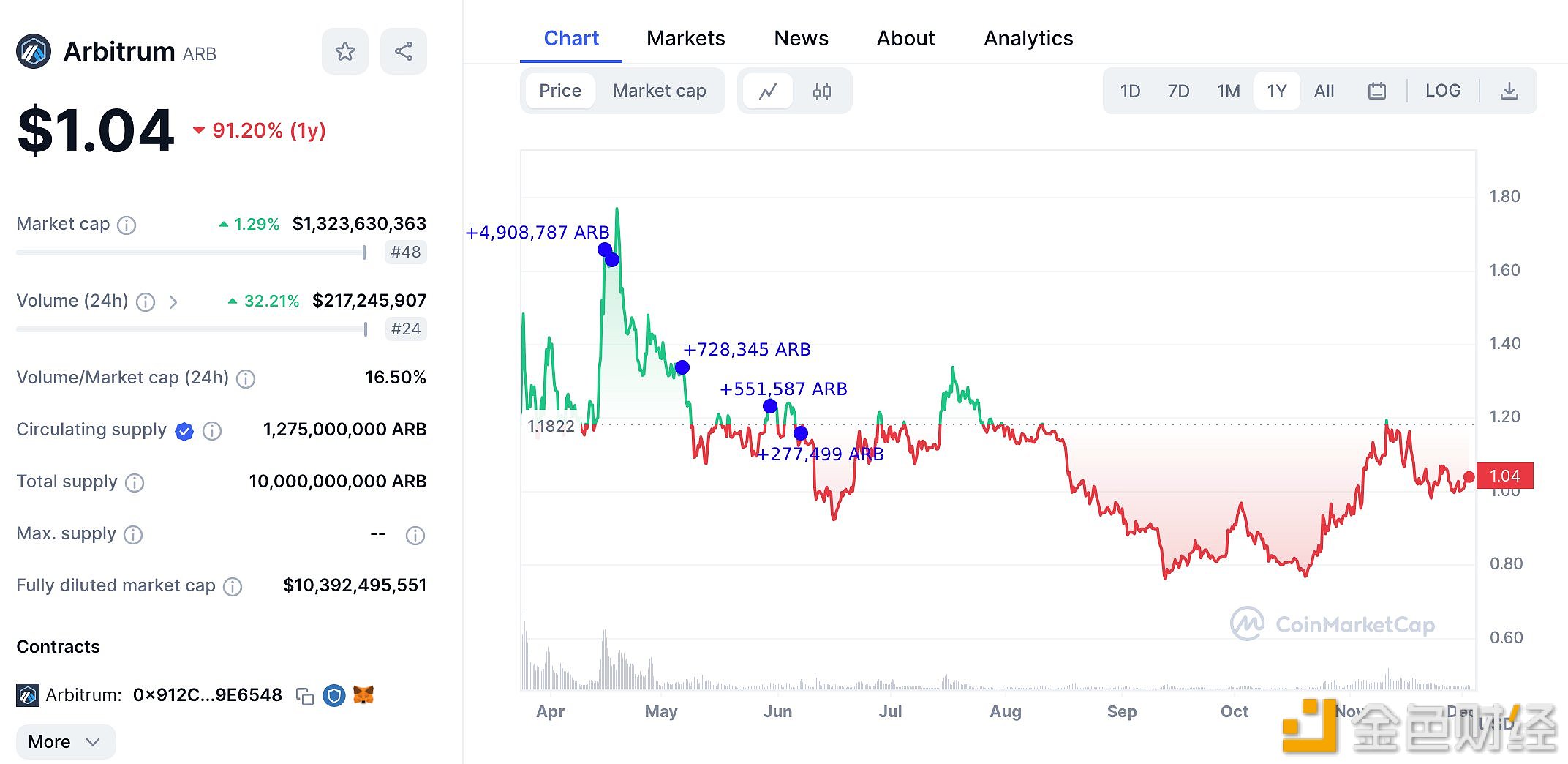This screenshot has height=764, width=1568.
Task: Click fully diluted value $10,392,495,551
Action: tap(355, 585)
